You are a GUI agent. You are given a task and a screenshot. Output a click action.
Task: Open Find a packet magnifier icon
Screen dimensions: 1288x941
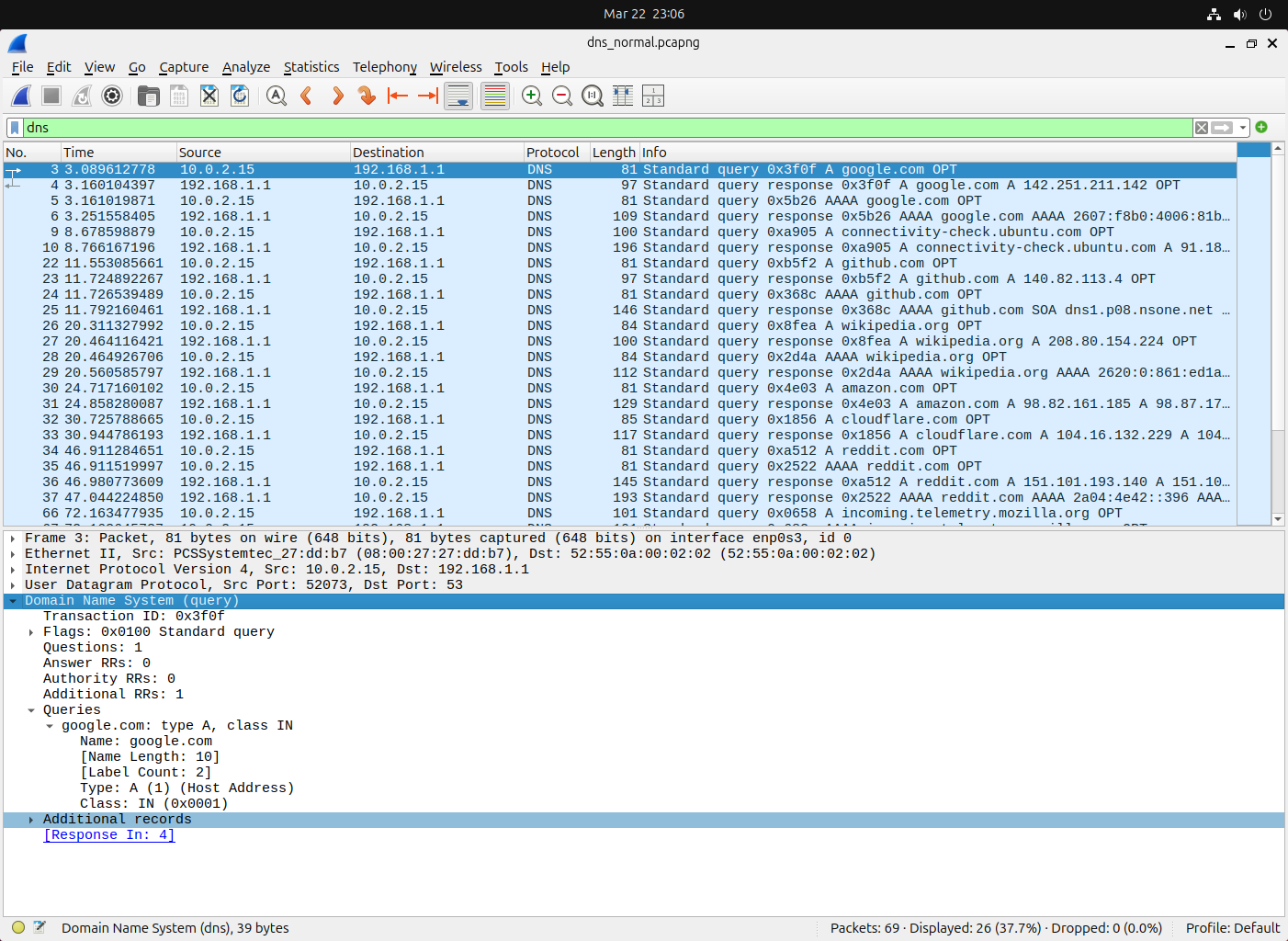[277, 96]
